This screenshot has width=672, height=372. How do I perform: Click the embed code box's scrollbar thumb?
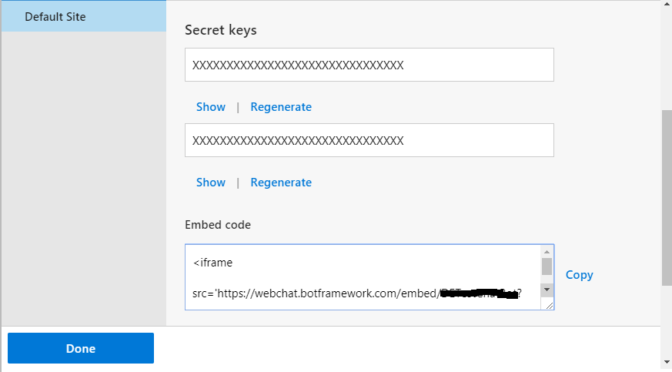click(546, 266)
